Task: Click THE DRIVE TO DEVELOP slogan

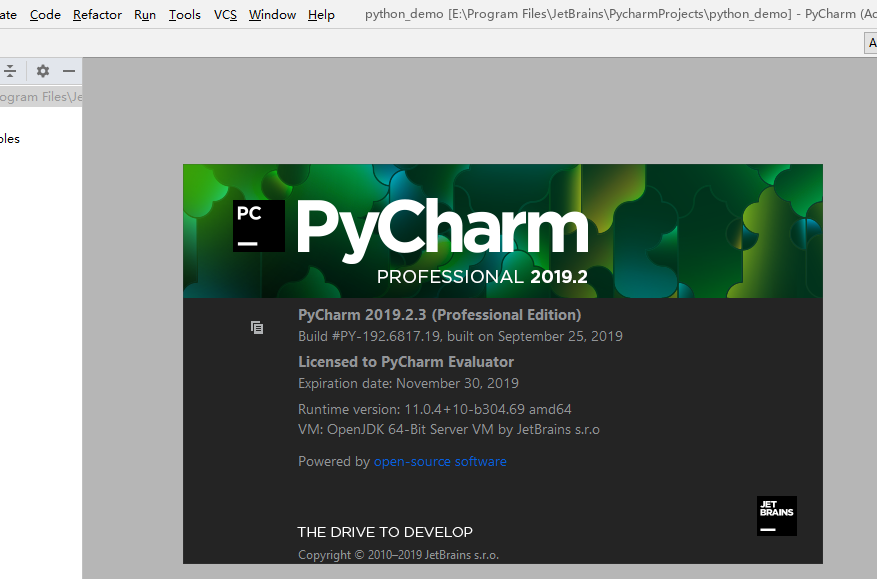Action: tap(385, 532)
